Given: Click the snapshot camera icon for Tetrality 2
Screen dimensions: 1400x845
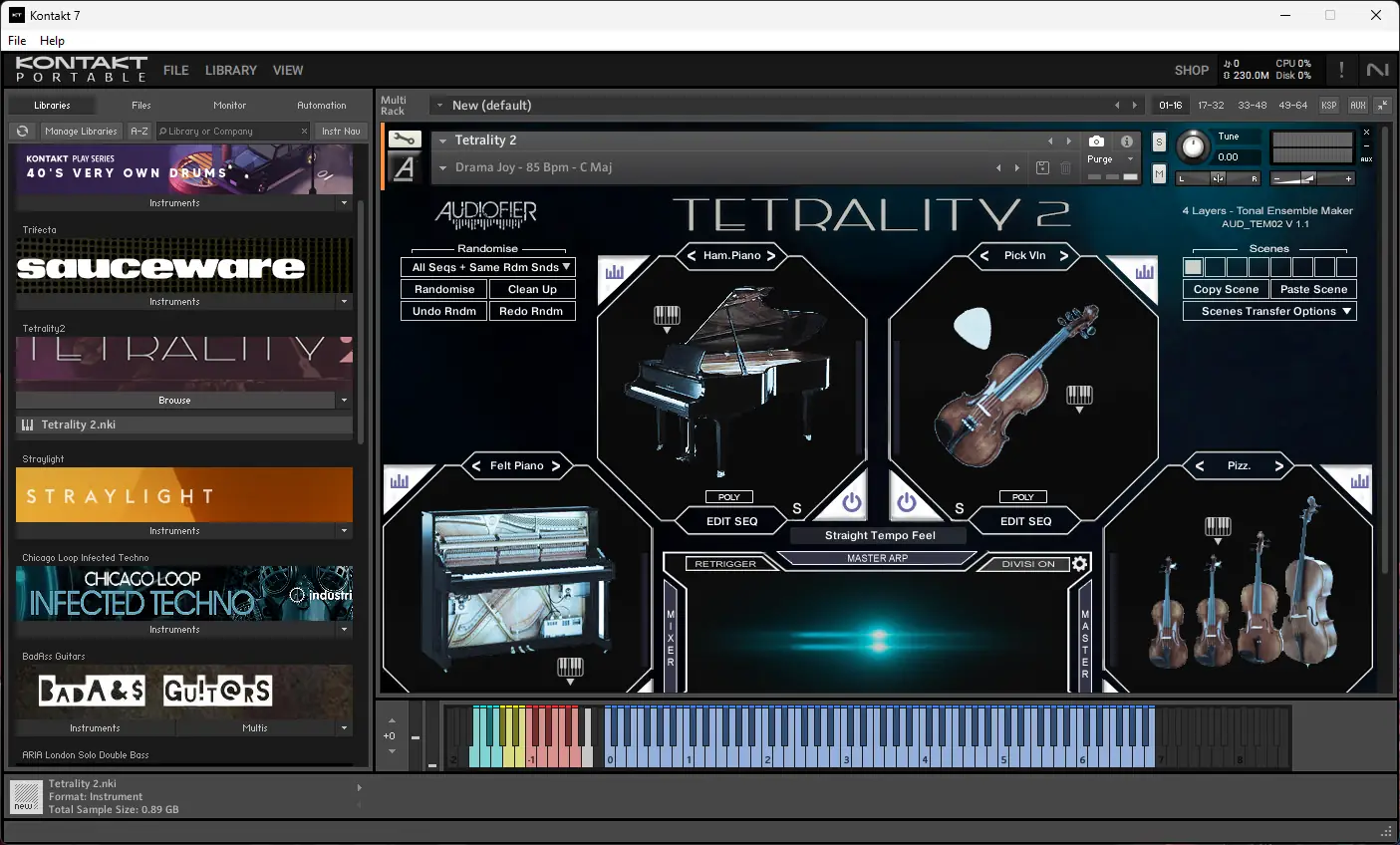Looking at the screenshot, I should coord(1095,141).
